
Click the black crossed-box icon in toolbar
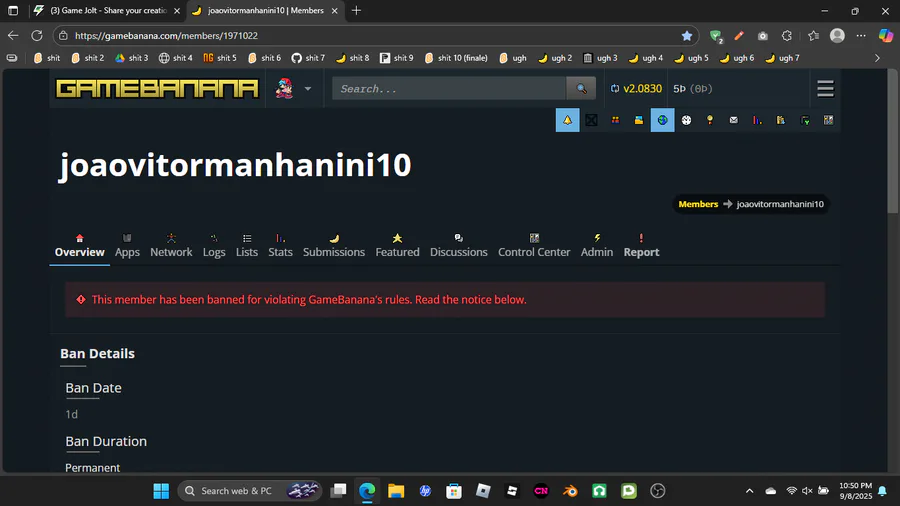pyautogui.click(x=591, y=120)
